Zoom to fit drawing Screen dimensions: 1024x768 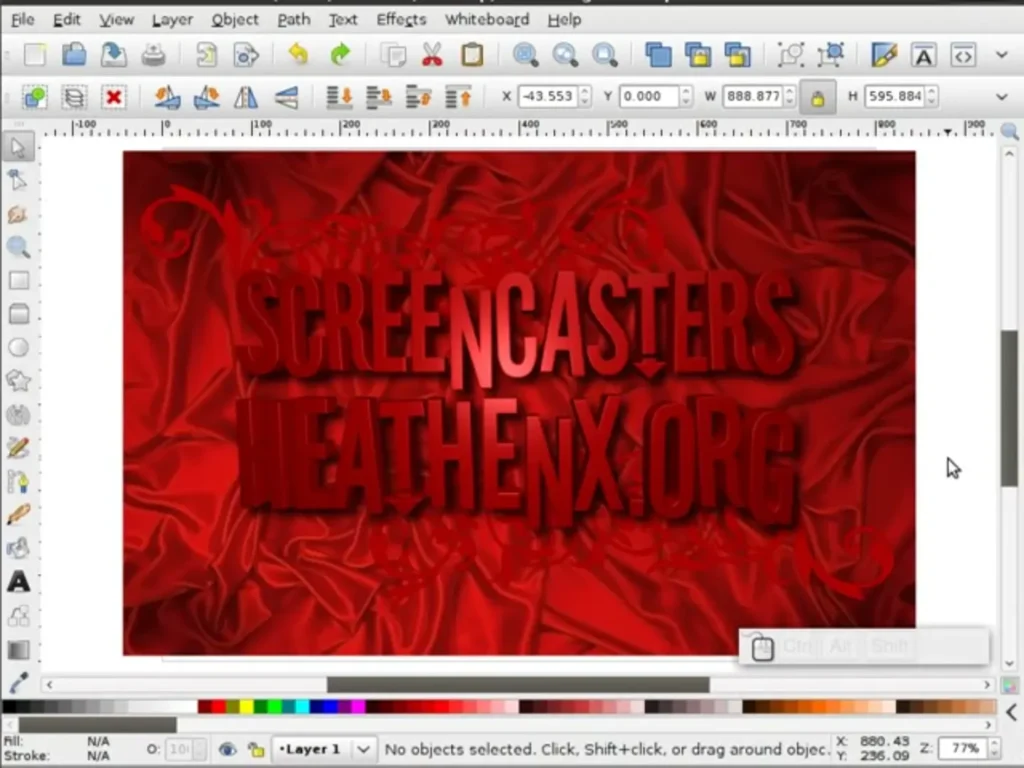pos(565,55)
